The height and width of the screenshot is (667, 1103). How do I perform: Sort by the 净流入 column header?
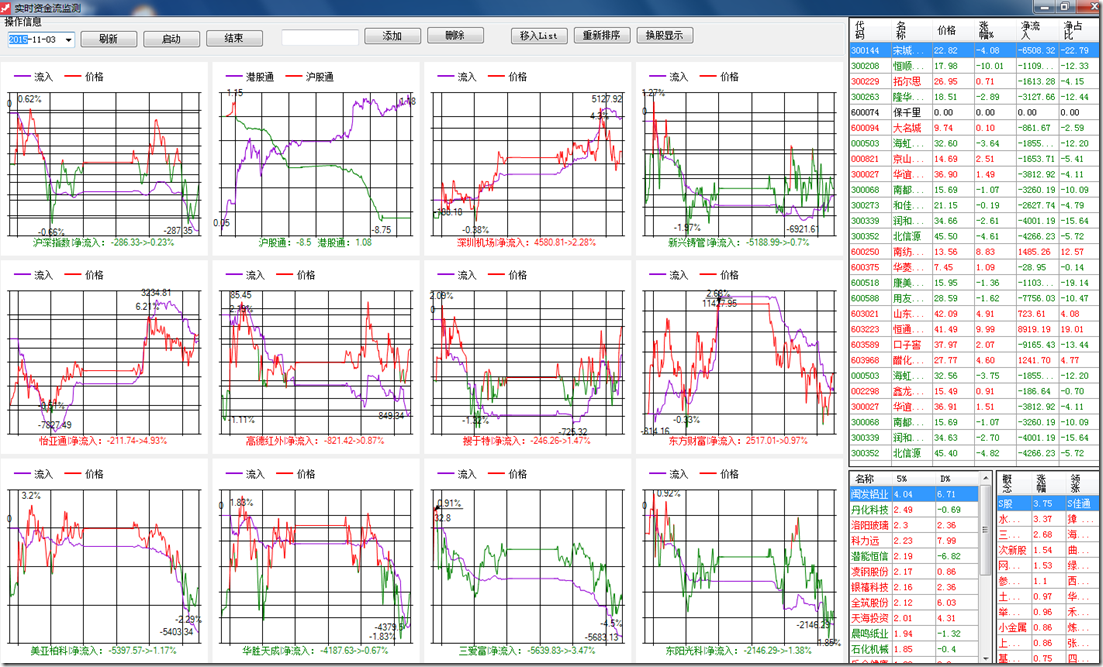(x=1037, y=30)
